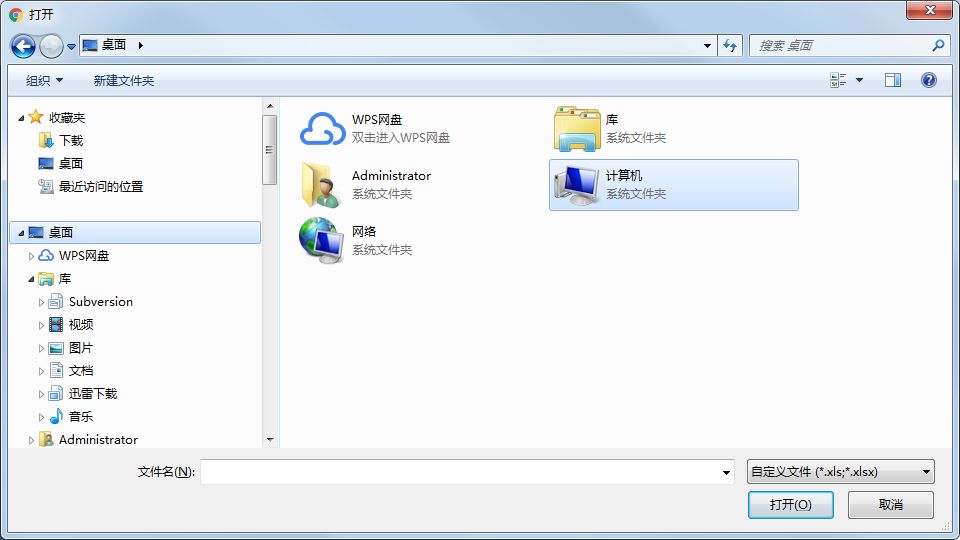Click the Subversion library icon in tree
Viewport: 960px width, 540px height.
pyautogui.click(x=56, y=301)
